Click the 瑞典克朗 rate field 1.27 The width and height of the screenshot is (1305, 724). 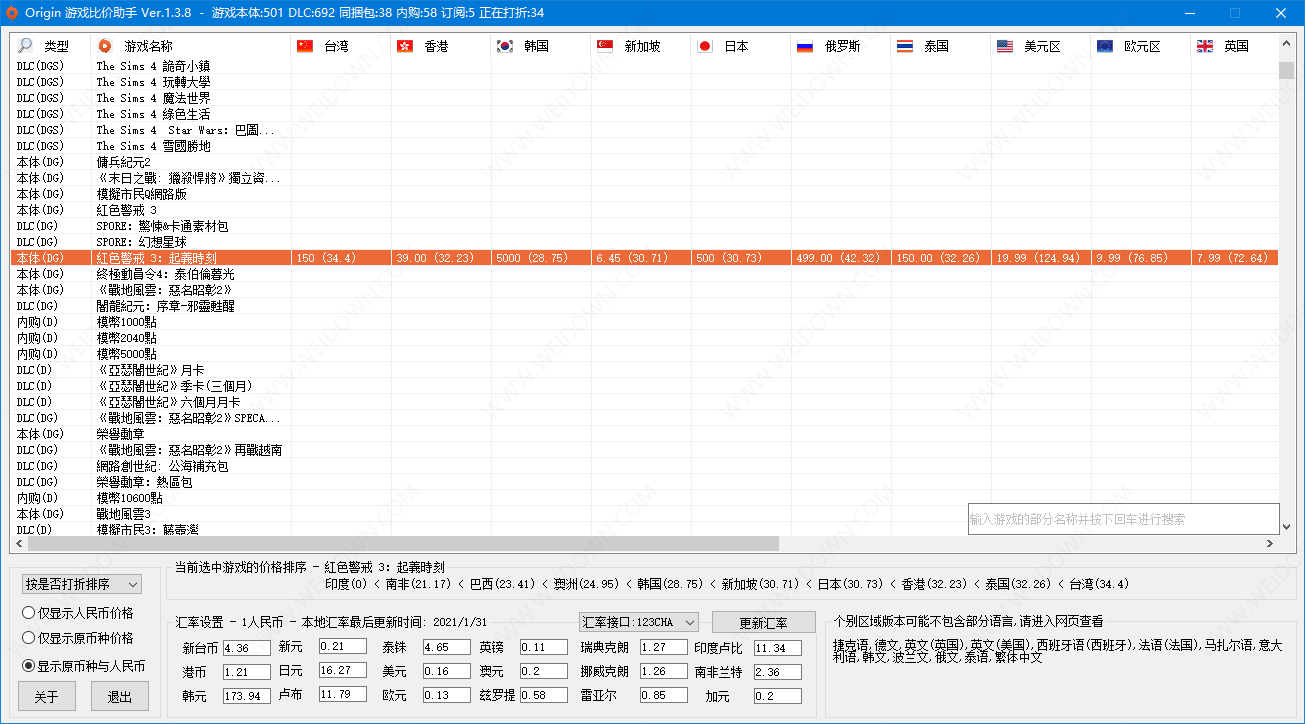tap(663, 647)
